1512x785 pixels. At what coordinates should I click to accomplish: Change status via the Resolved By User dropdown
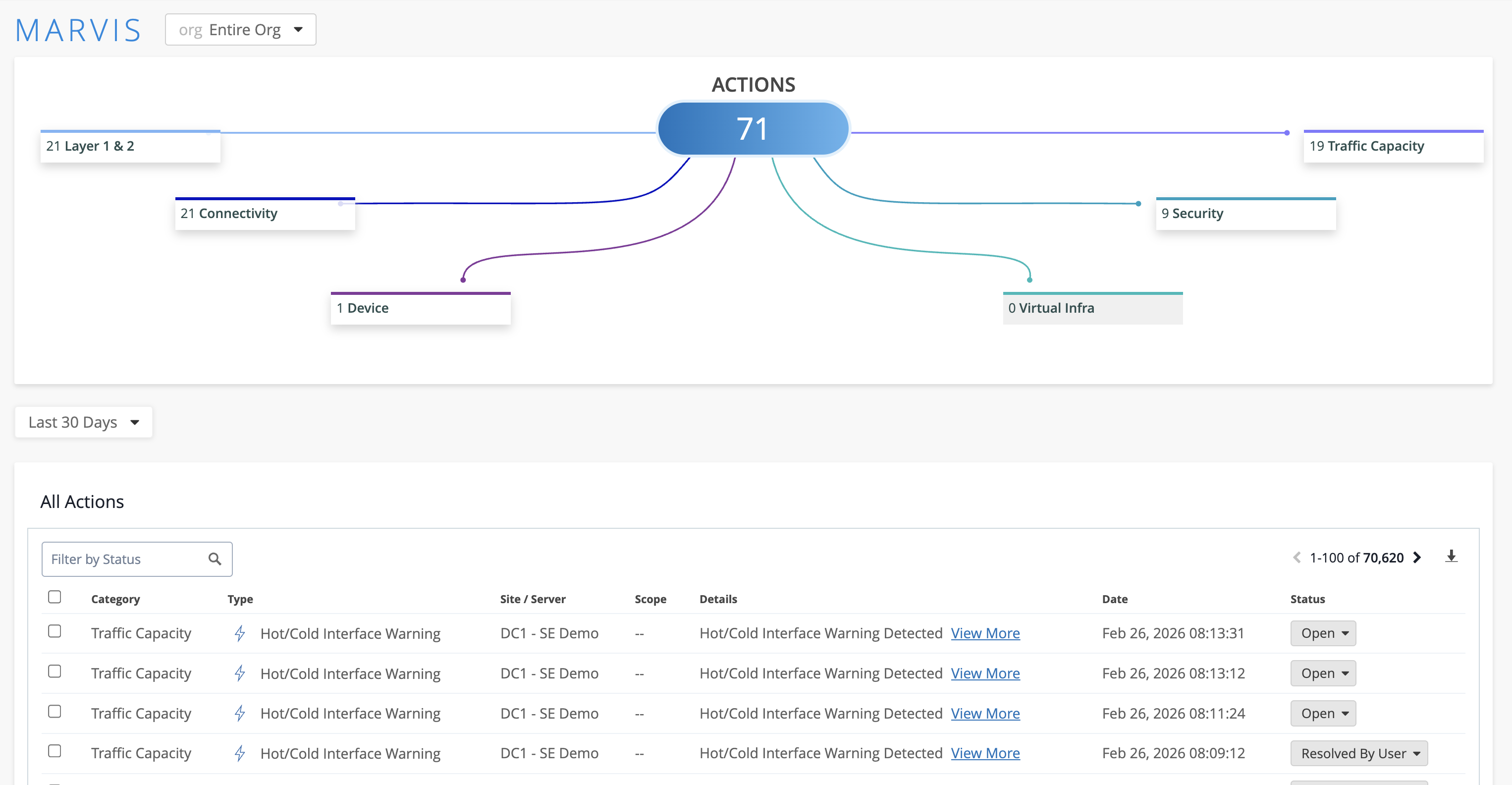[1359, 753]
